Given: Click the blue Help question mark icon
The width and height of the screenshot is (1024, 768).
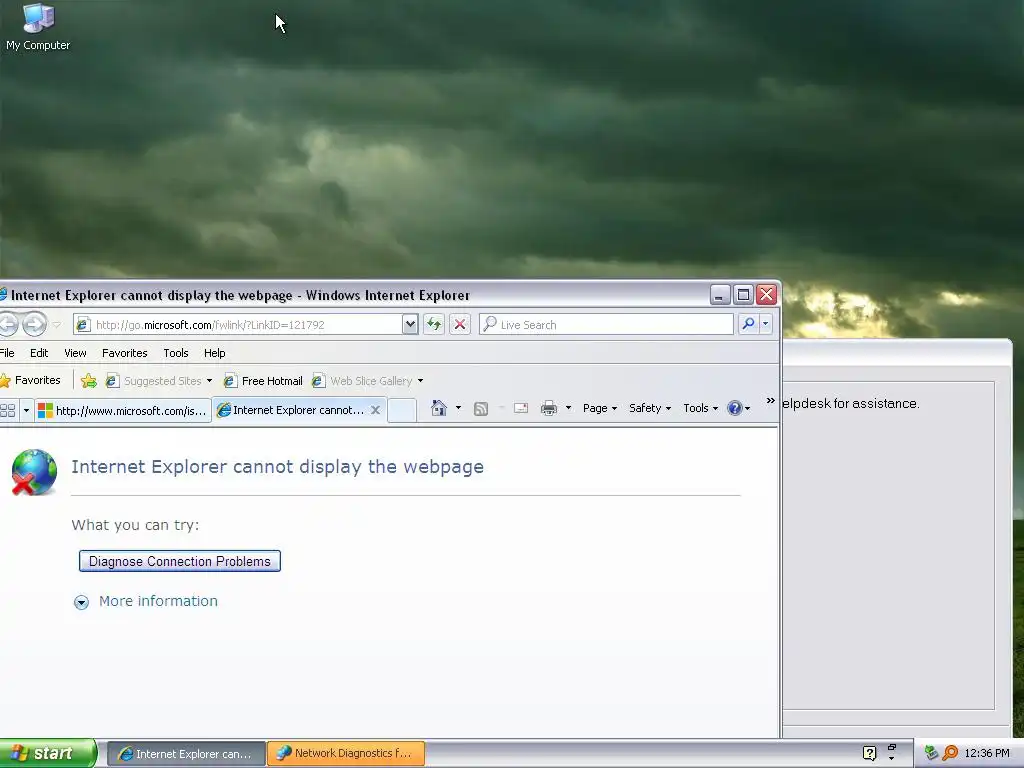Looking at the screenshot, I should pos(735,408).
